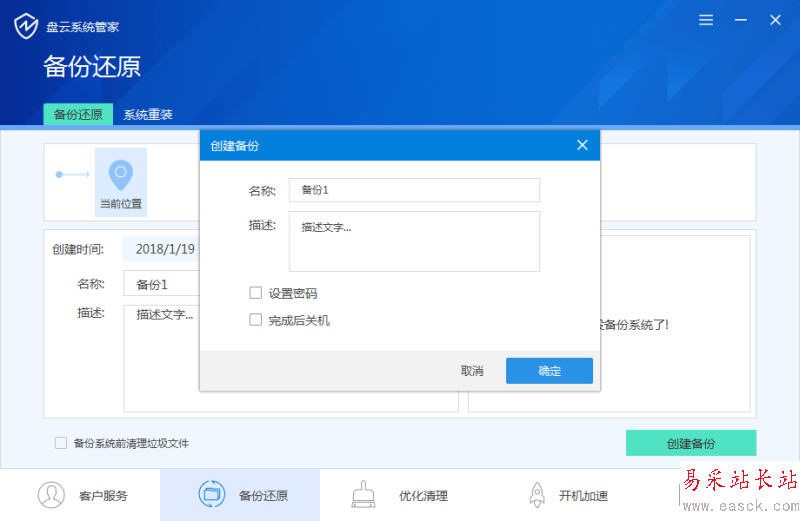This screenshot has width=800, height=521.
Task: Enable the 完成后关机 checkbox
Action: coord(255,320)
